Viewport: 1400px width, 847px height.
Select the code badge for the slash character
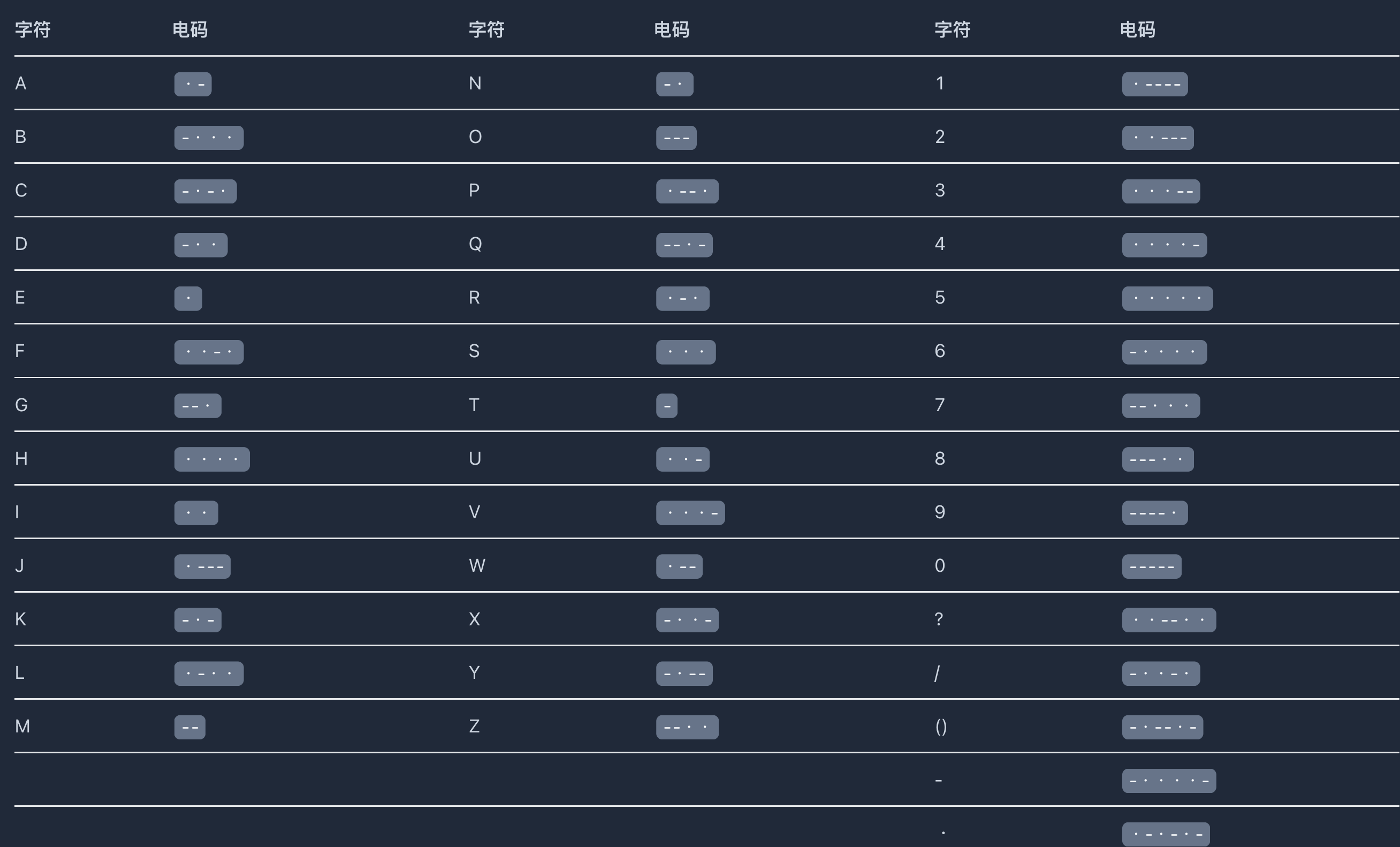tap(1161, 674)
